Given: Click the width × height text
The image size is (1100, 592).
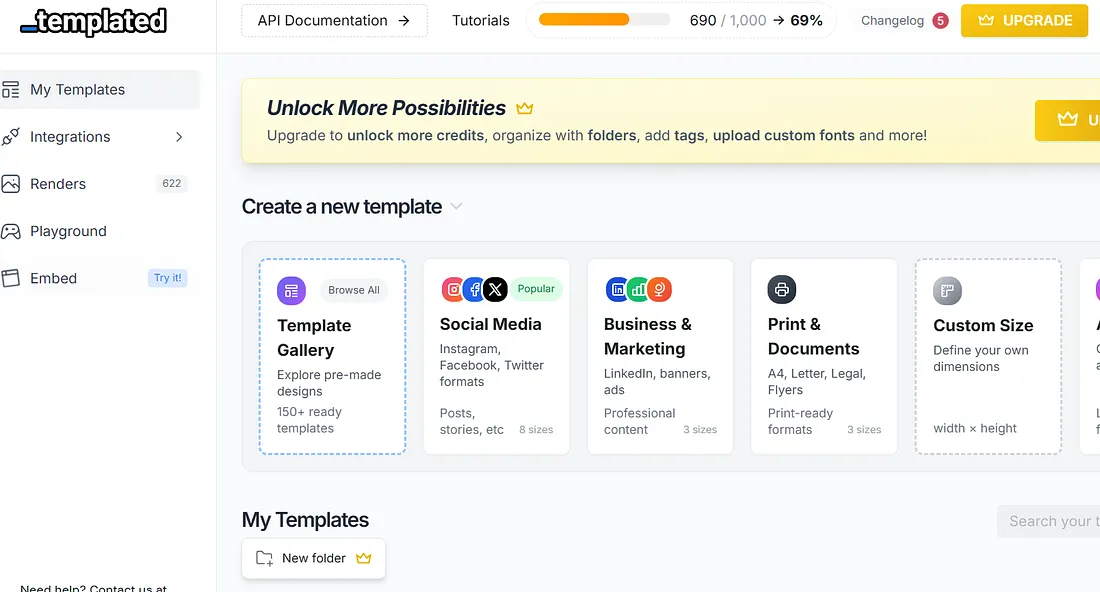Looking at the screenshot, I should tap(974, 429).
